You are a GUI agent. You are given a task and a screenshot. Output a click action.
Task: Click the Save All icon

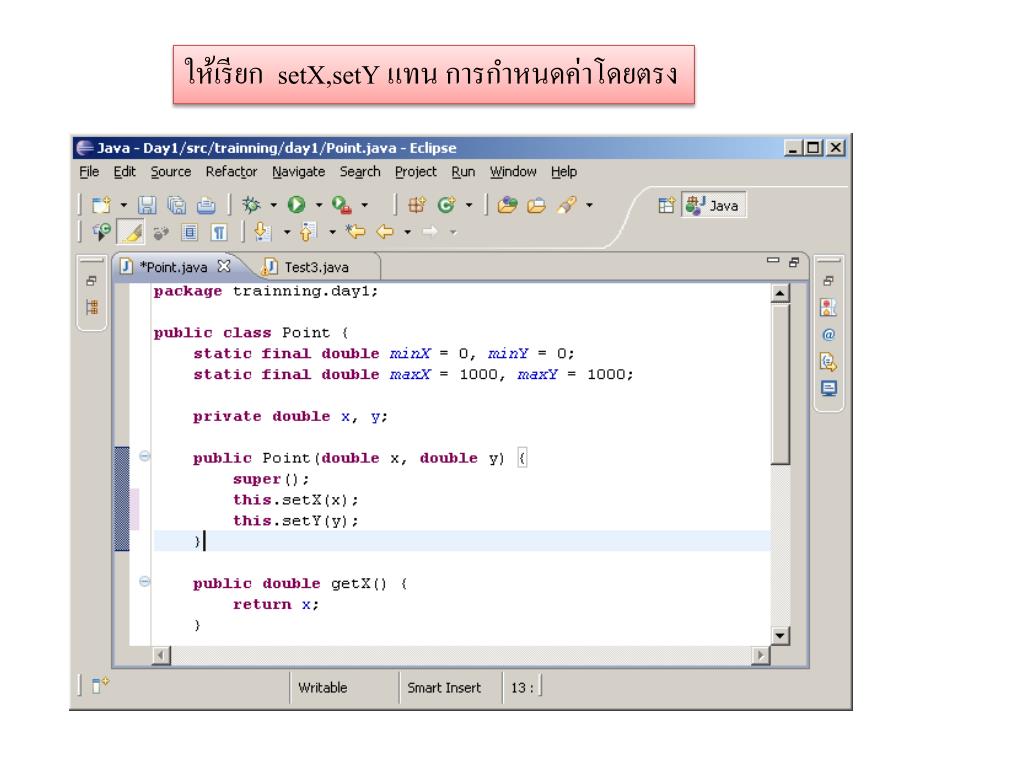click(176, 205)
